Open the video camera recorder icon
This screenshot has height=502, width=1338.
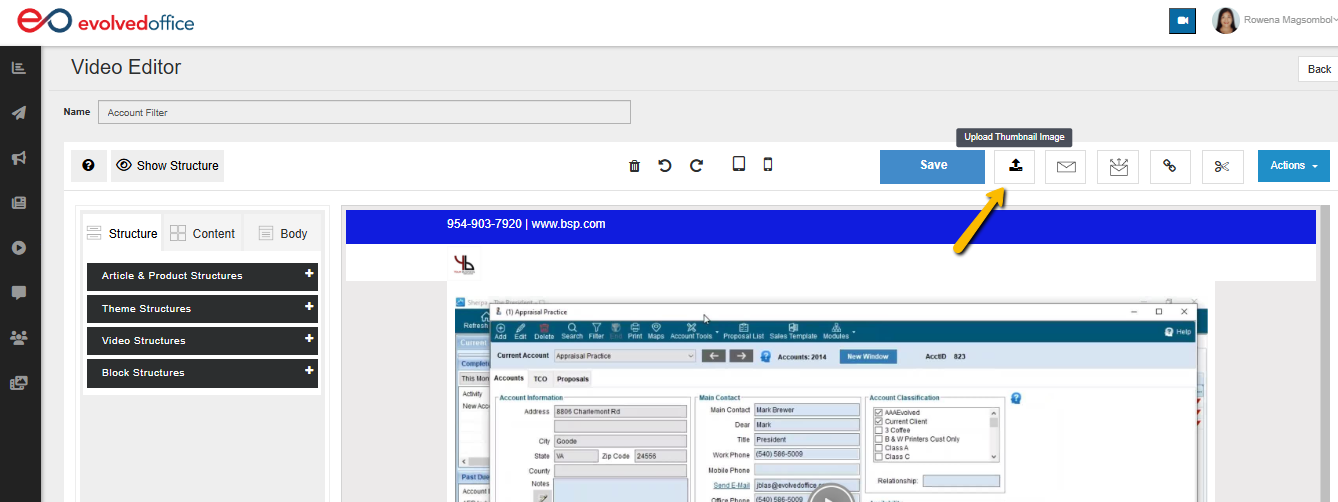(1182, 20)
